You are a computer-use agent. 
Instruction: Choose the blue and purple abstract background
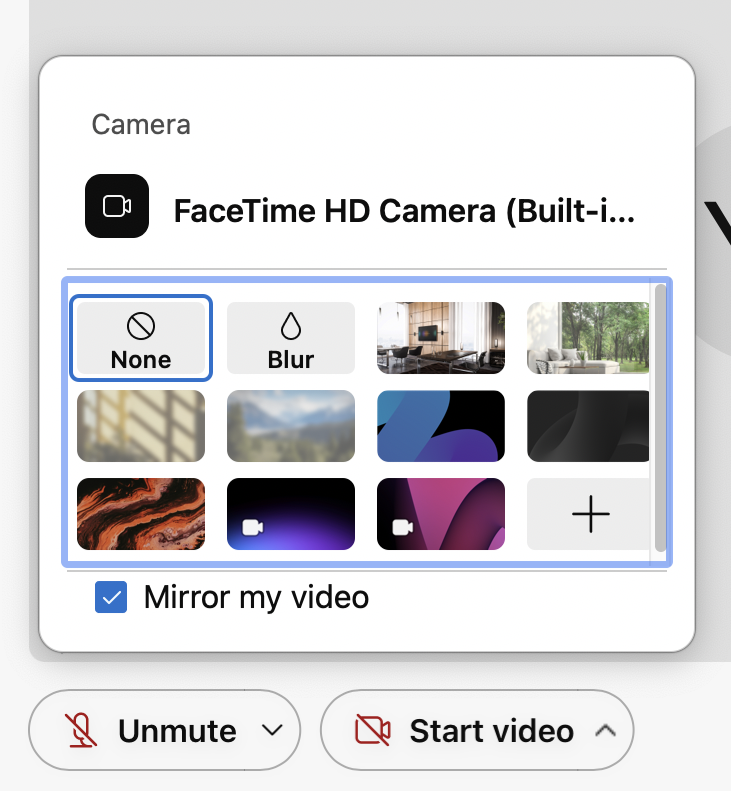point(441,426)
